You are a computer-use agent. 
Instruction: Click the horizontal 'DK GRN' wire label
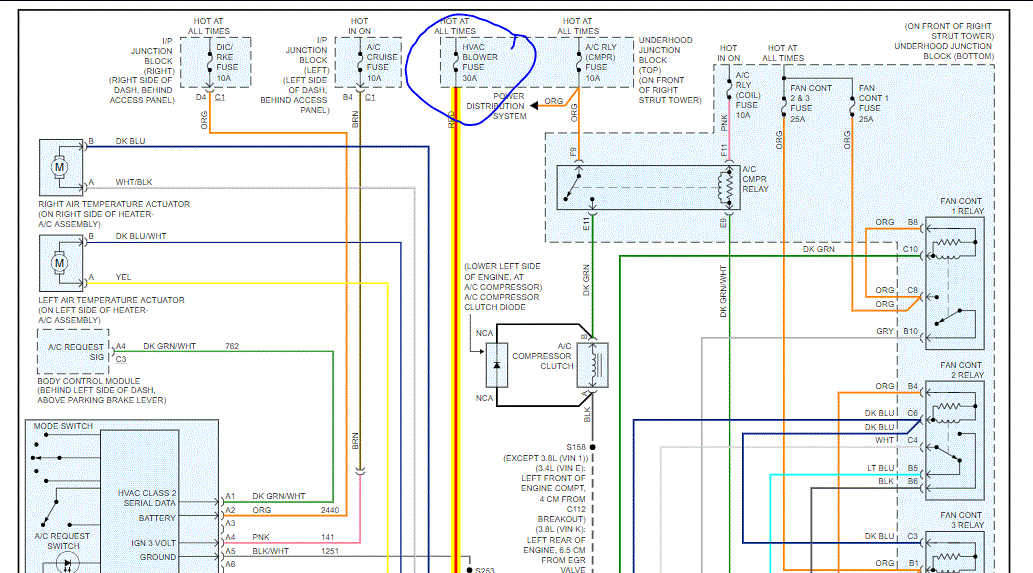point(819,249)
